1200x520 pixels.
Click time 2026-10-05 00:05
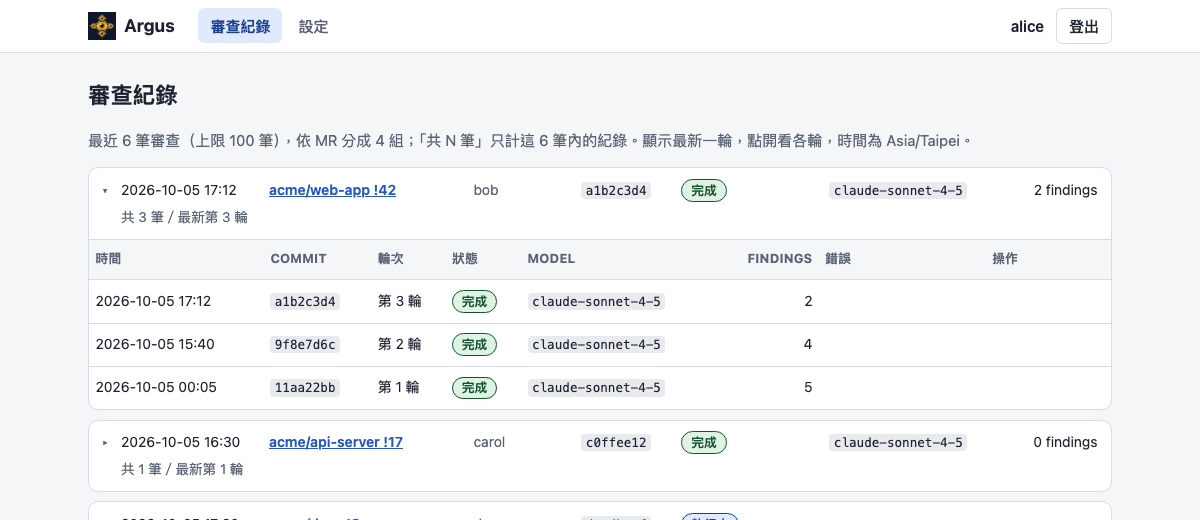(x=156, y=387)
